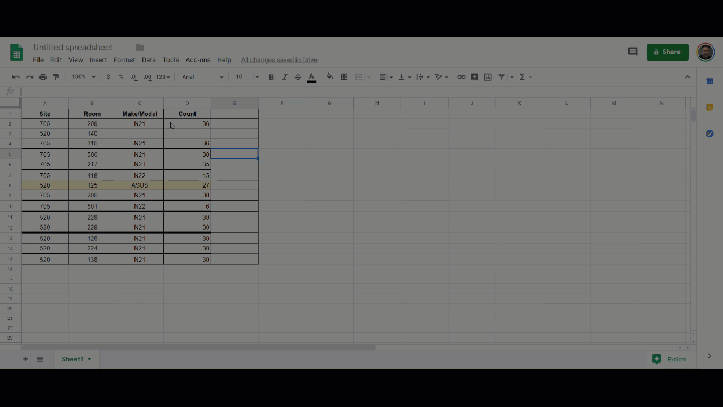This screenshot has height=407, width=723.
Task: Select the Paint format roller icon
Action: coord(56,77)
